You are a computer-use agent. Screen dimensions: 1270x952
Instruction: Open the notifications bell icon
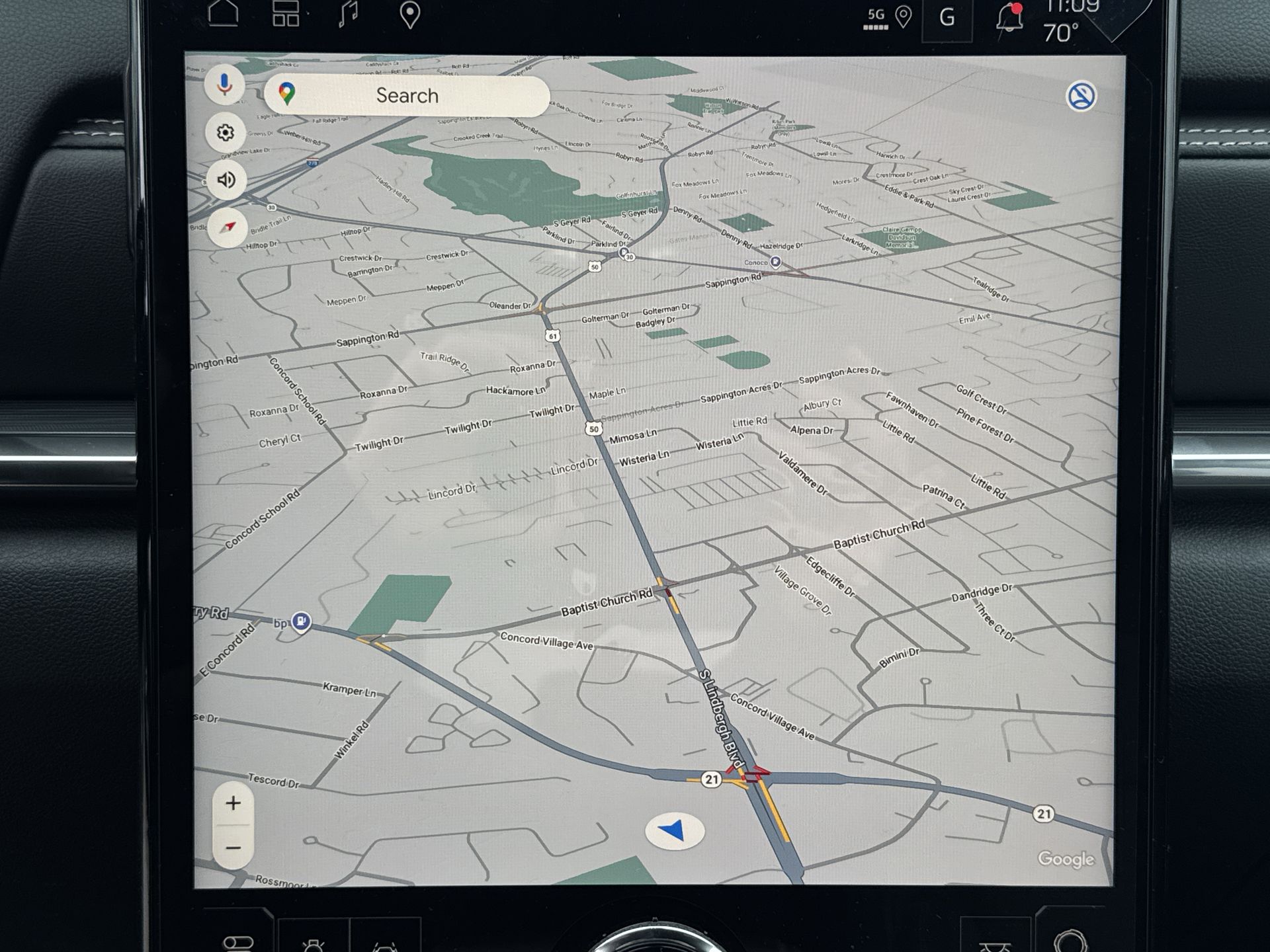1009,17
